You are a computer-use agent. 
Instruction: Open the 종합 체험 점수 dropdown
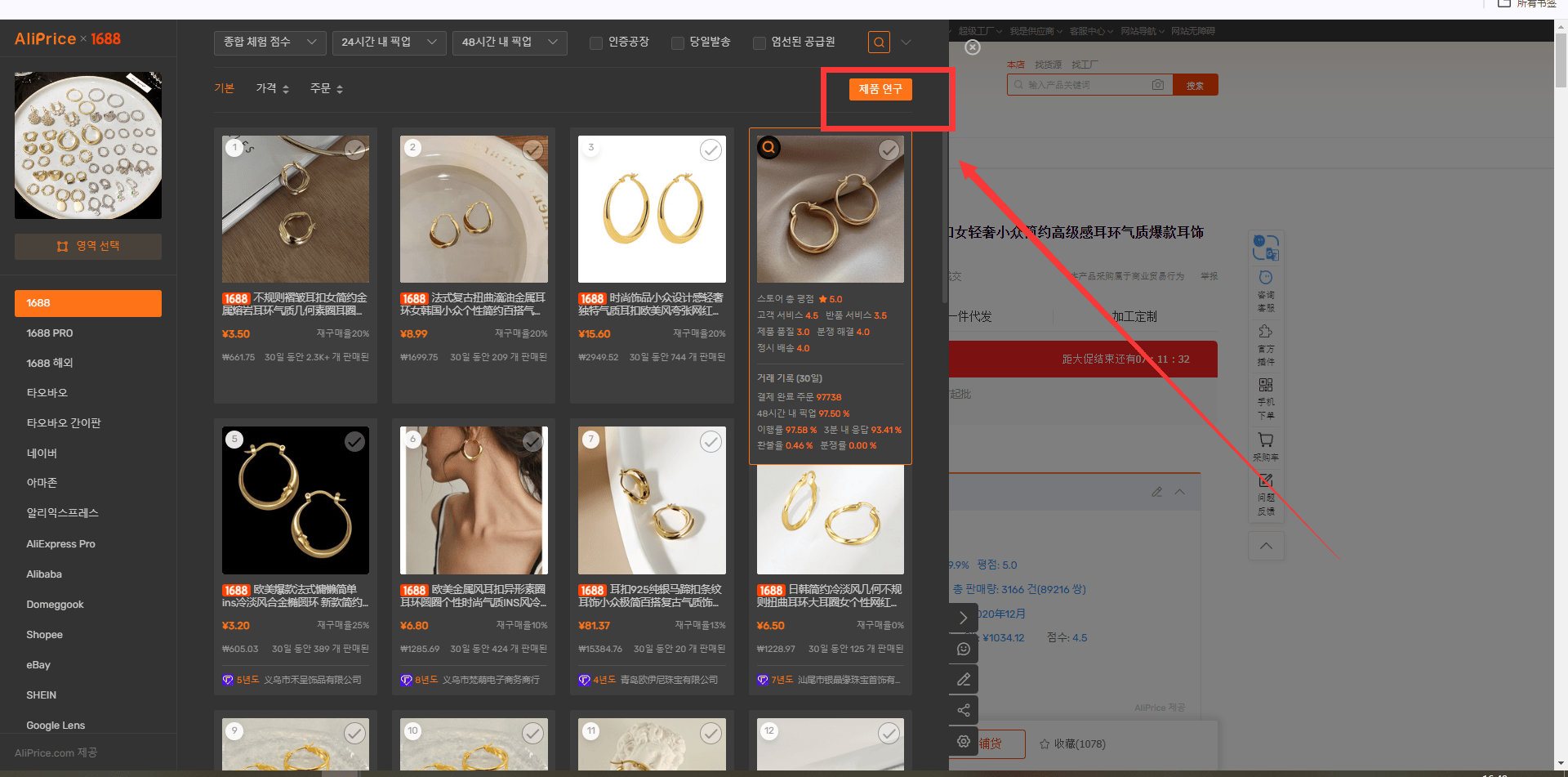269,42
